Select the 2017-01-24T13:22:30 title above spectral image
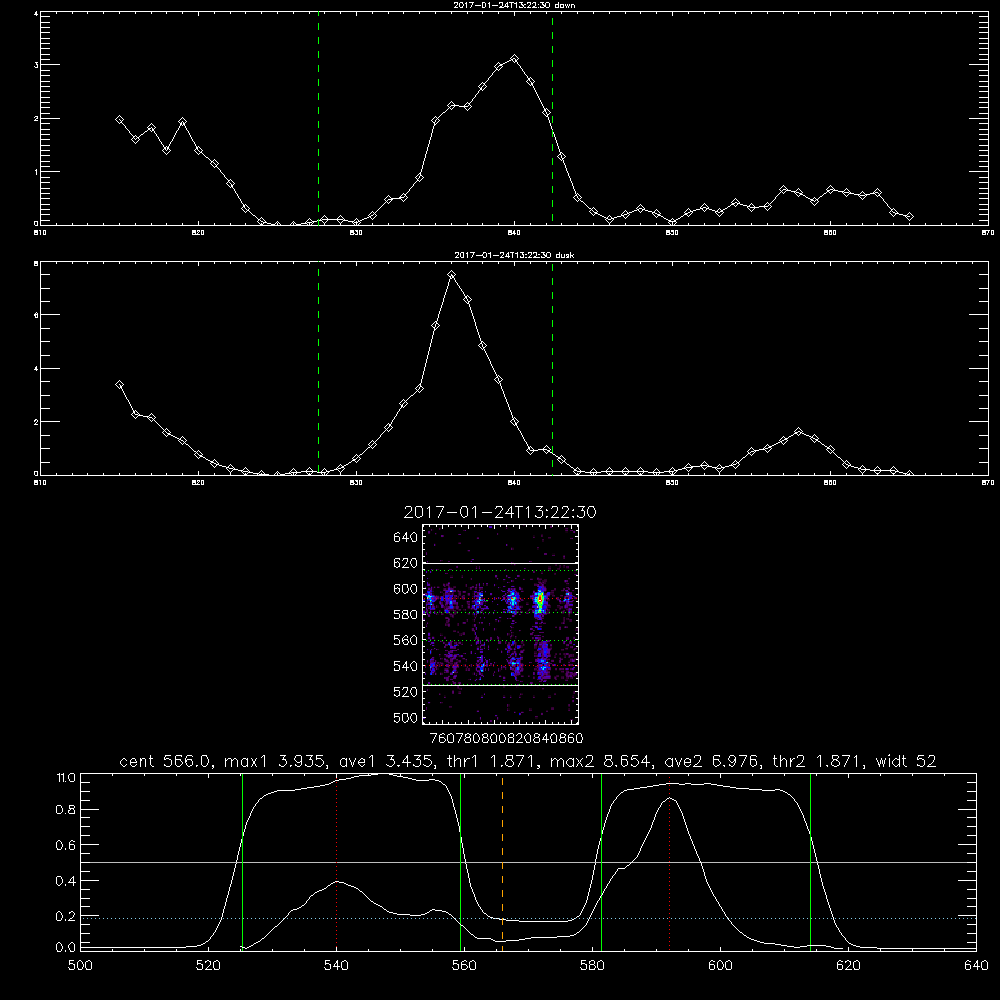 coord(500,512)
